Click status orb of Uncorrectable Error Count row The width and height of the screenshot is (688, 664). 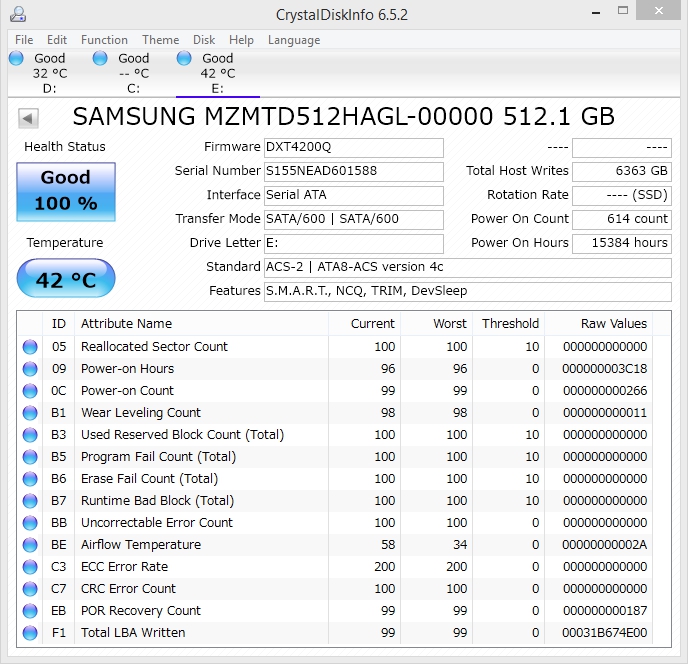tap(30, 523)
